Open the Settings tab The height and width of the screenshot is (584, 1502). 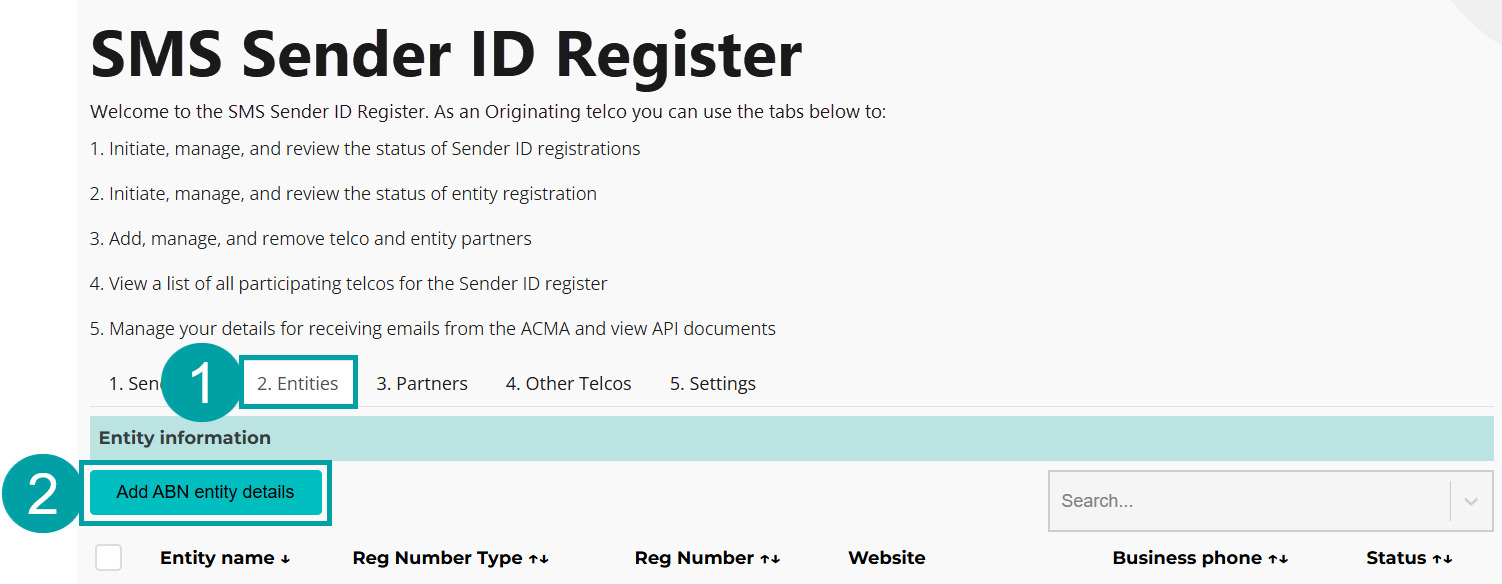[x=712, y=383]
